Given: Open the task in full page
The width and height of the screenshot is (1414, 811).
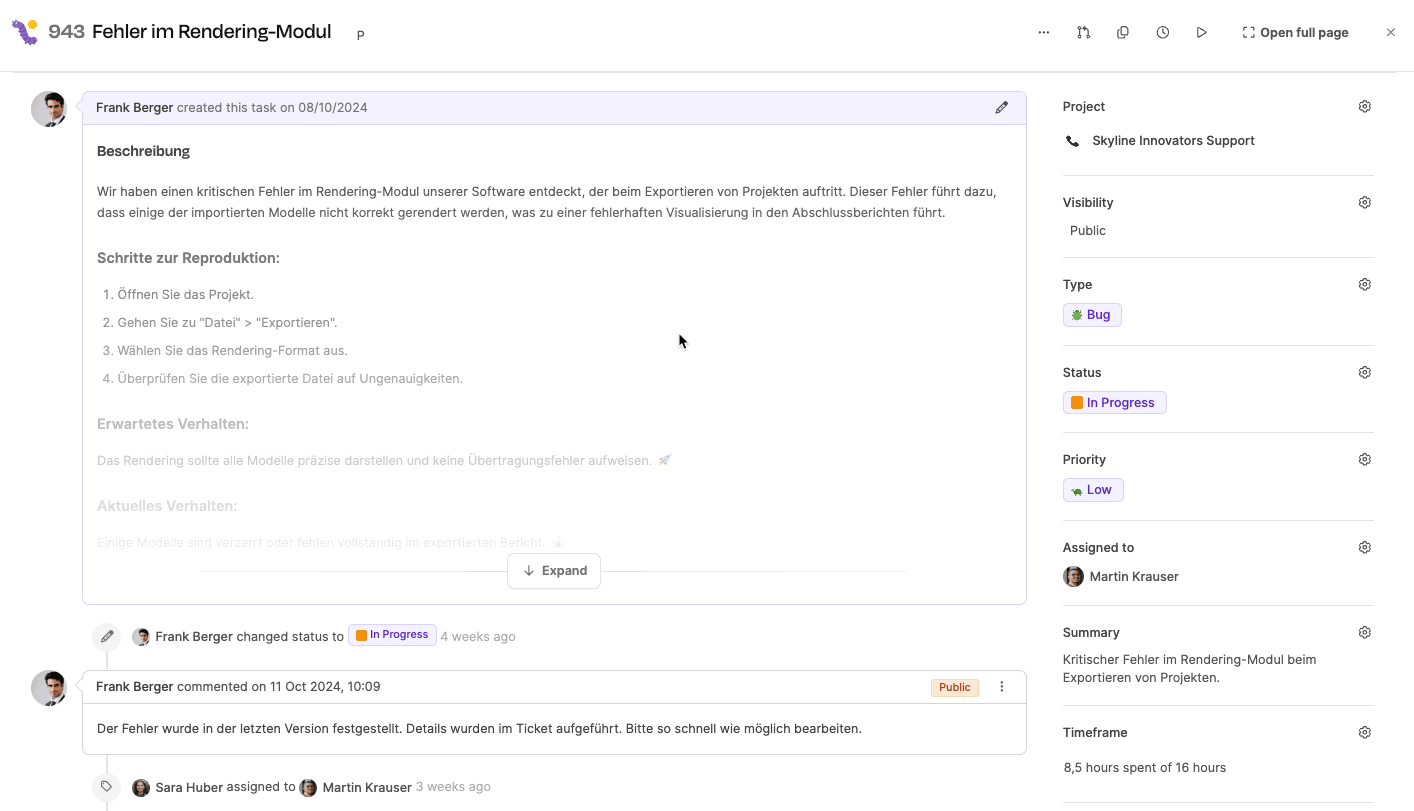Looking at the screenshot, I should (x=1295, y=33).
